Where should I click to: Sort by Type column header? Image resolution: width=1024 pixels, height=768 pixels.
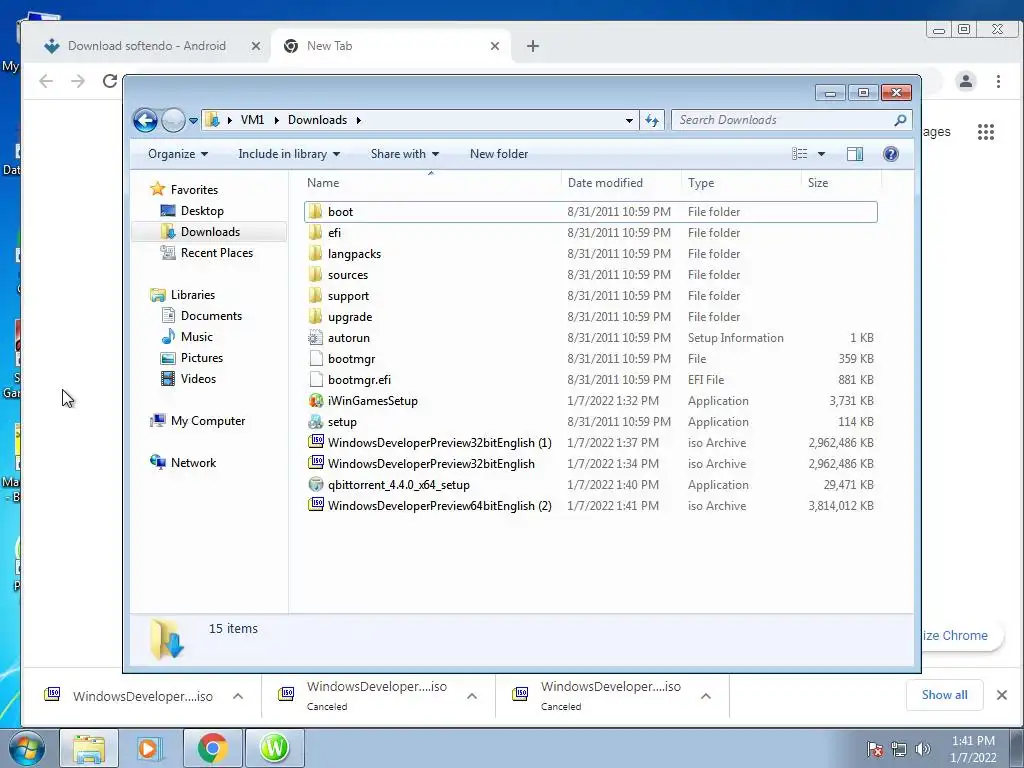coord(741,183)
